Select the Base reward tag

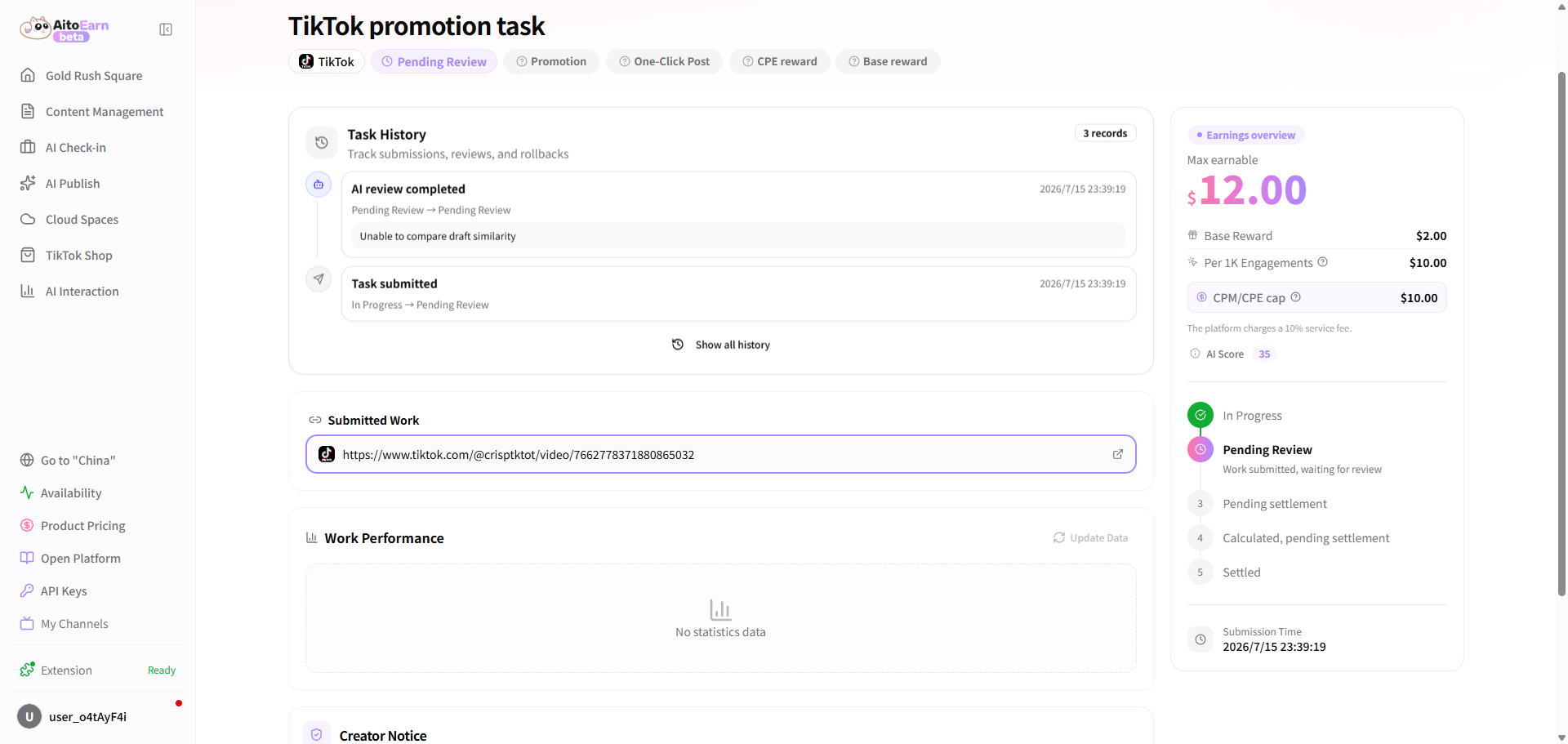(888, 61)
